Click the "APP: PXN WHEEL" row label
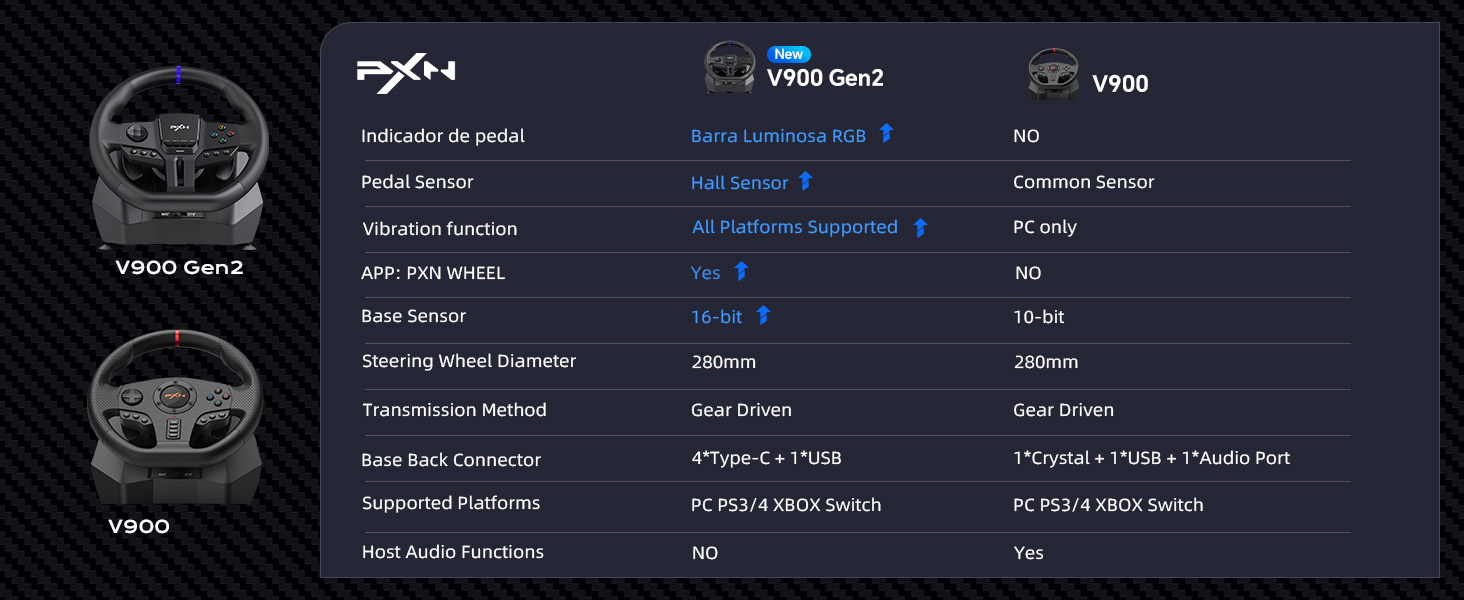The image size is (1464, 600). (x=433, y=273)
